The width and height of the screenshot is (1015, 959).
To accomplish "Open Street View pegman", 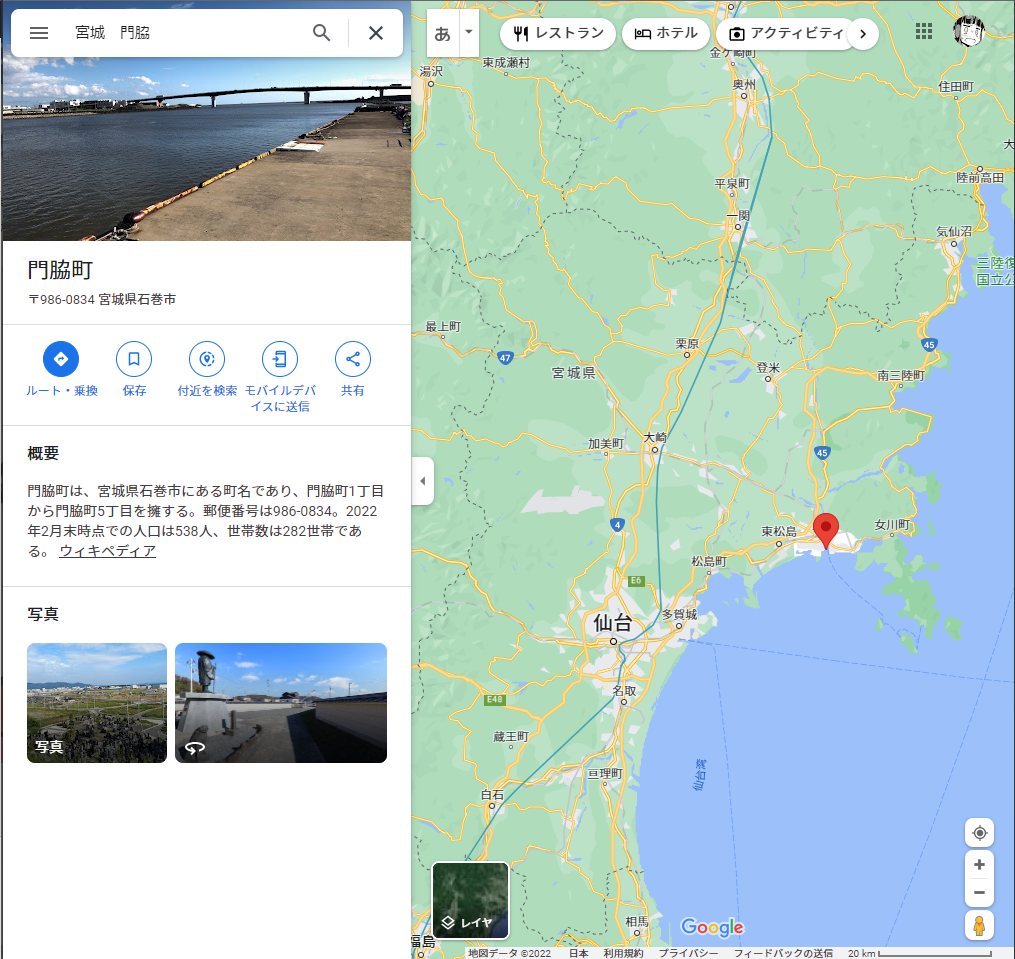I will pyautogui.click(x=979, y=925).
